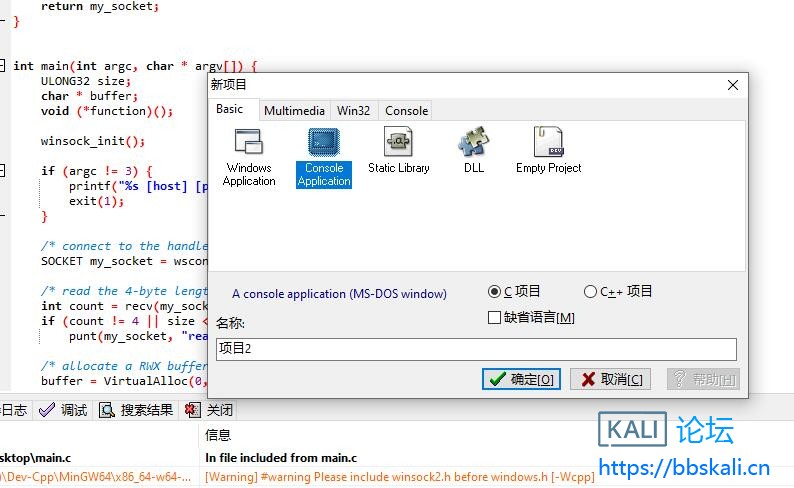
Task: Open the 调试 debug panel tab
Action: 63,410
